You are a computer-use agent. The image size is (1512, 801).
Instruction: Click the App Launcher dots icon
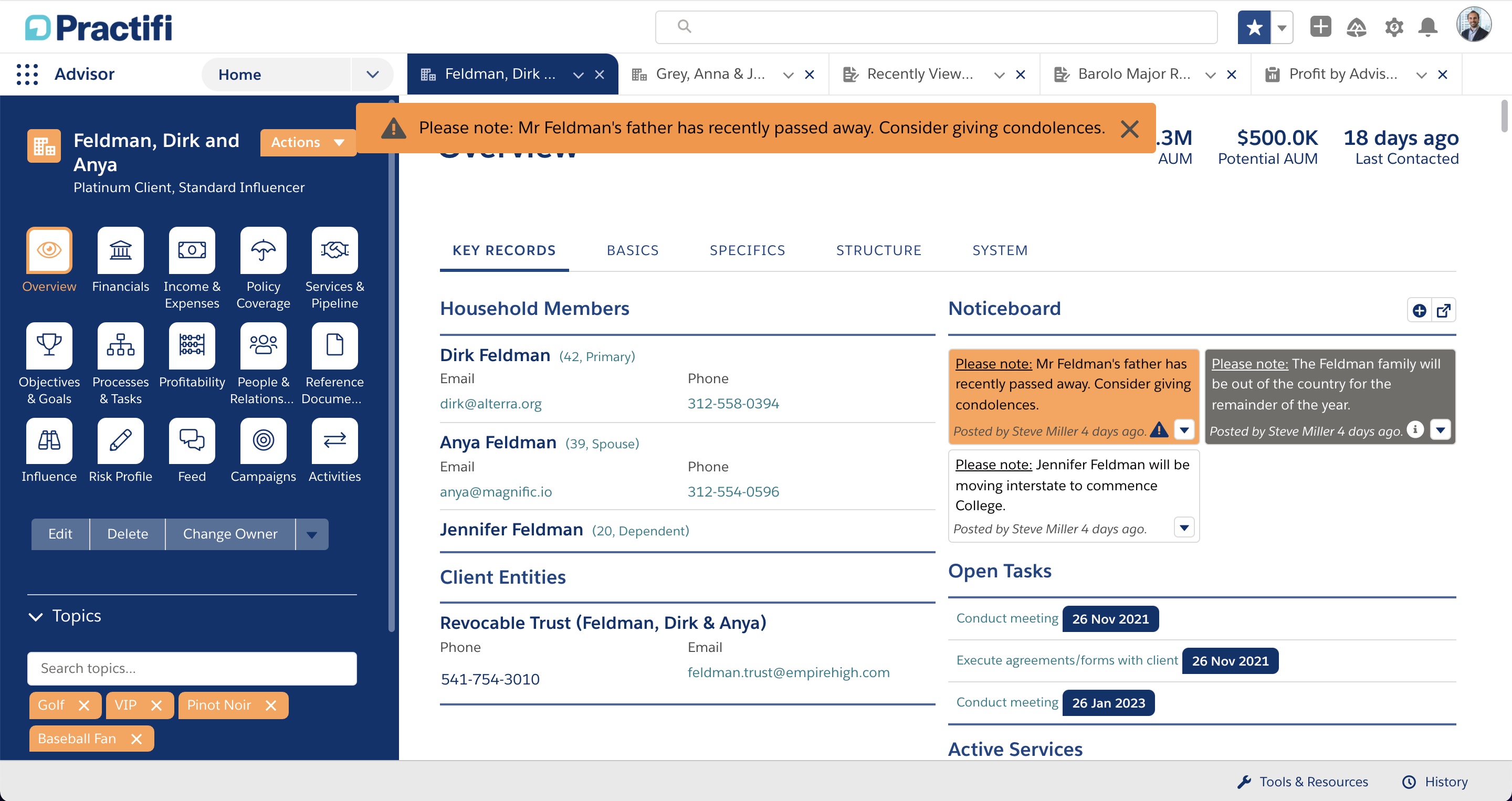27,74
